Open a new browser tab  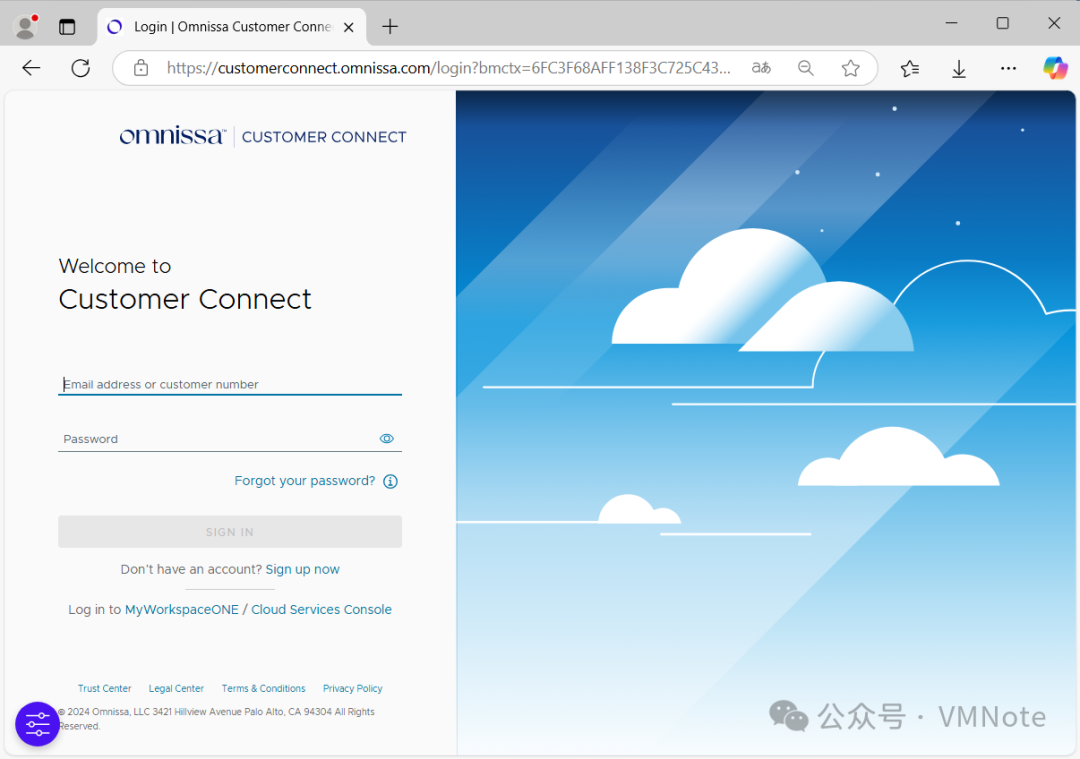click(390, 27)
